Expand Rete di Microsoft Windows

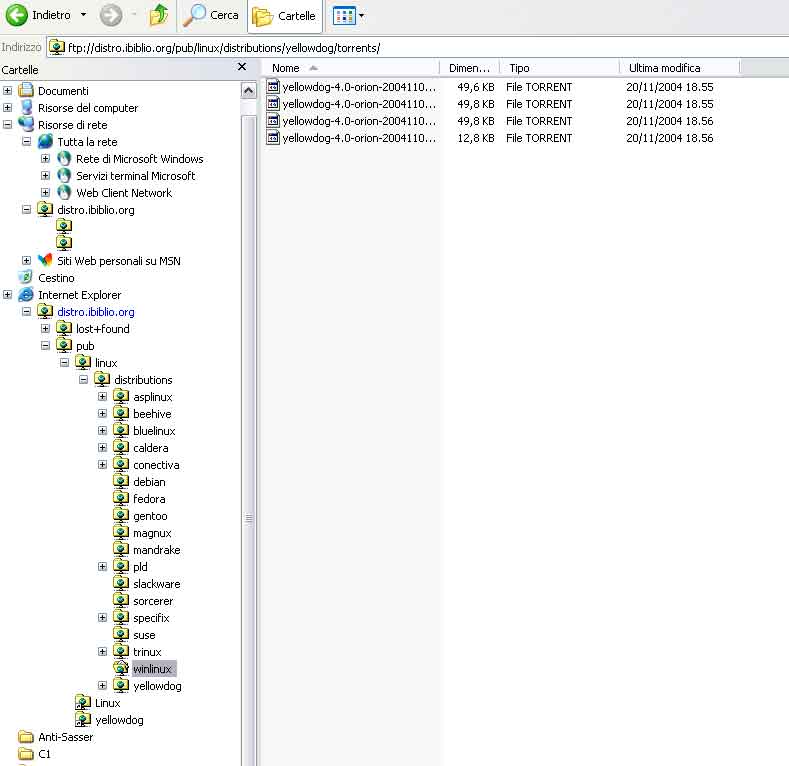coord(46,159)
